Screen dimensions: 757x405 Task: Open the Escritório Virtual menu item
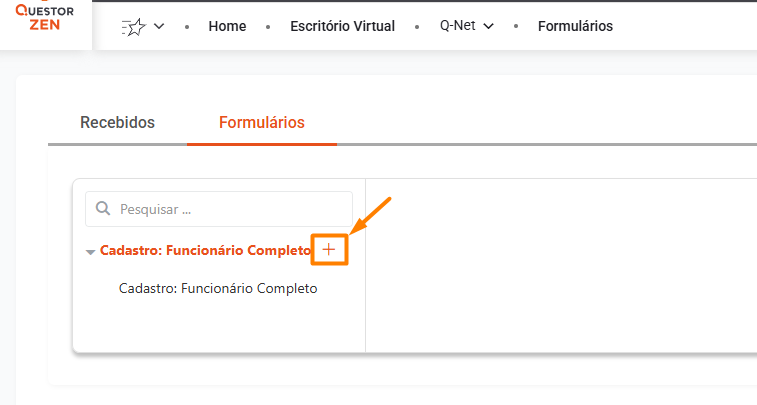(342, 26)
